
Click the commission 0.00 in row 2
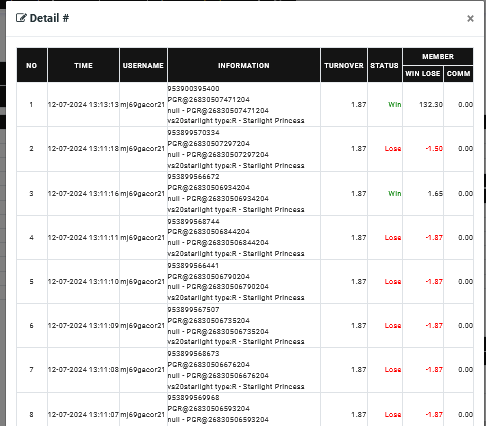465,148
